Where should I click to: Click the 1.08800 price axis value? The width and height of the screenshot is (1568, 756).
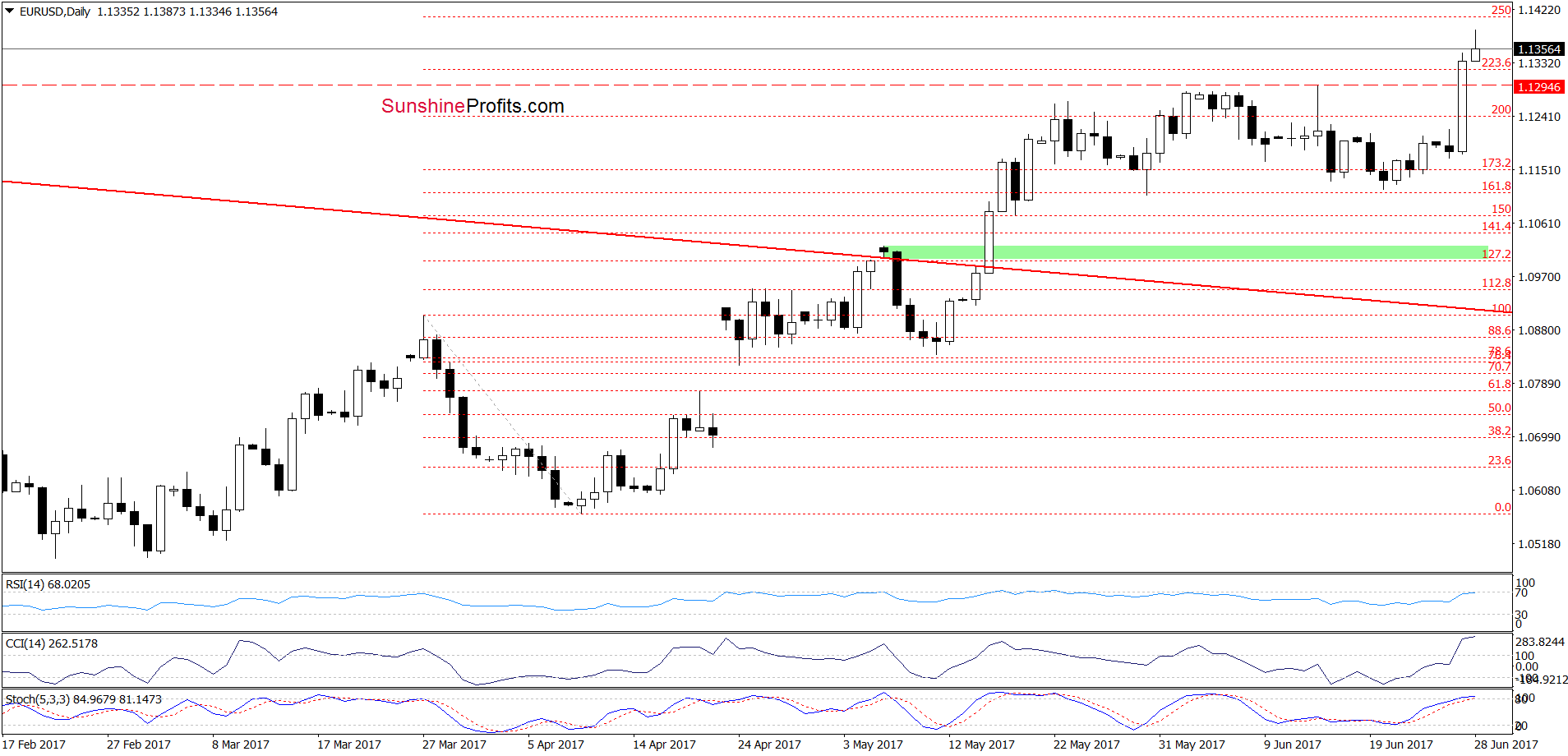tap(1538, 330)
